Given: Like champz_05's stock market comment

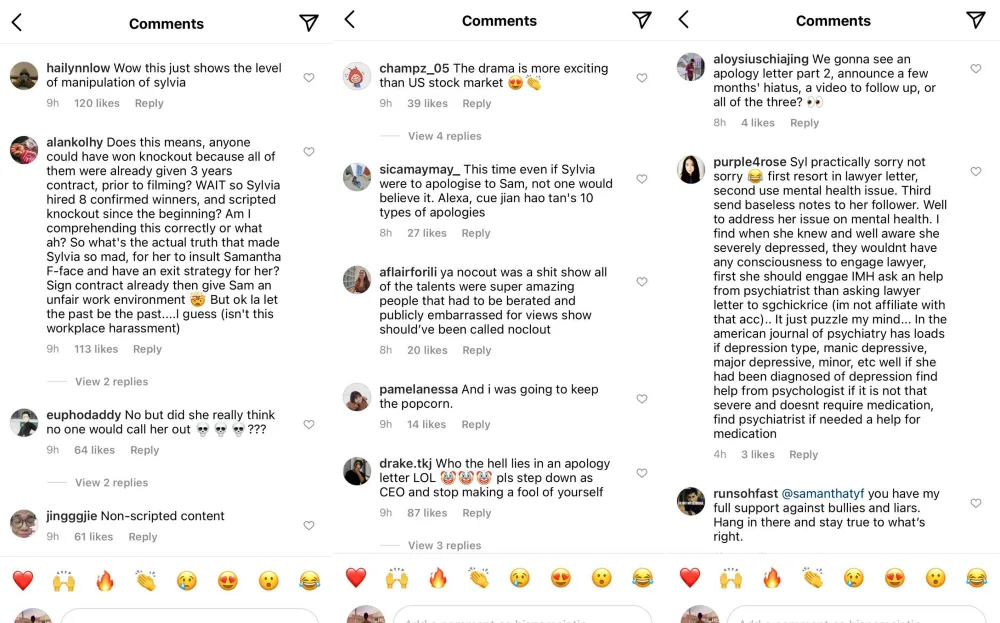Looking at the screenshot, I should tap(642, 78).
